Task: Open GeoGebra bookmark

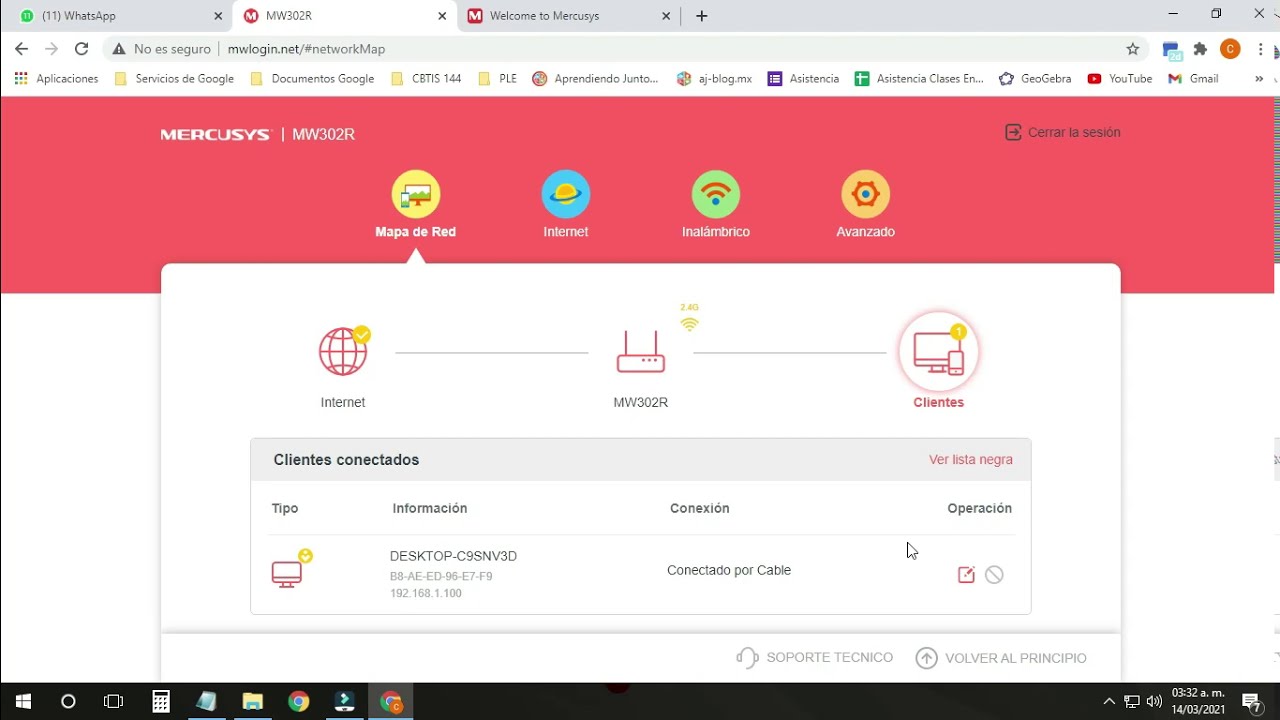Action: point(1035,79)
